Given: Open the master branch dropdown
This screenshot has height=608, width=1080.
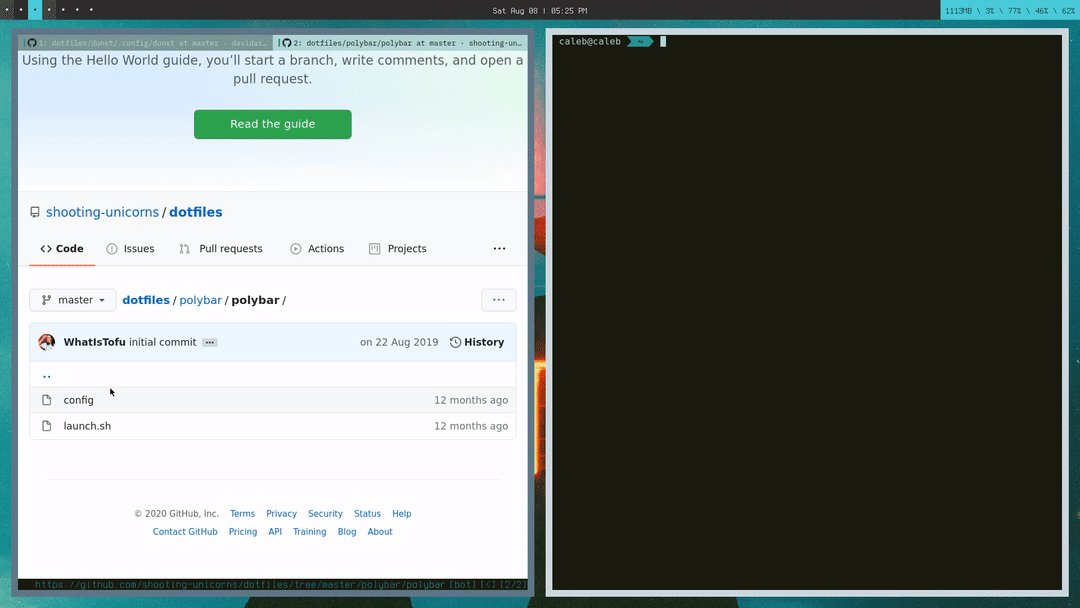Looking at the screenshot, I should pyautogui.click(x=72, y=300).
